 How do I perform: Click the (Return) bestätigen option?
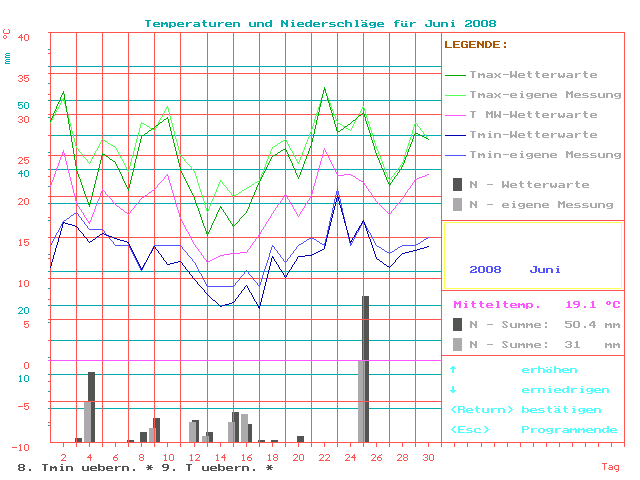pyautogui.click(x=526, y=409)
